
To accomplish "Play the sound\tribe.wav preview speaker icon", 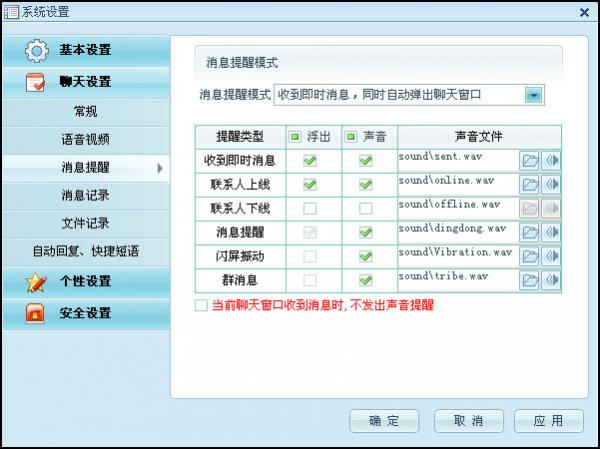I will [550, 281].
